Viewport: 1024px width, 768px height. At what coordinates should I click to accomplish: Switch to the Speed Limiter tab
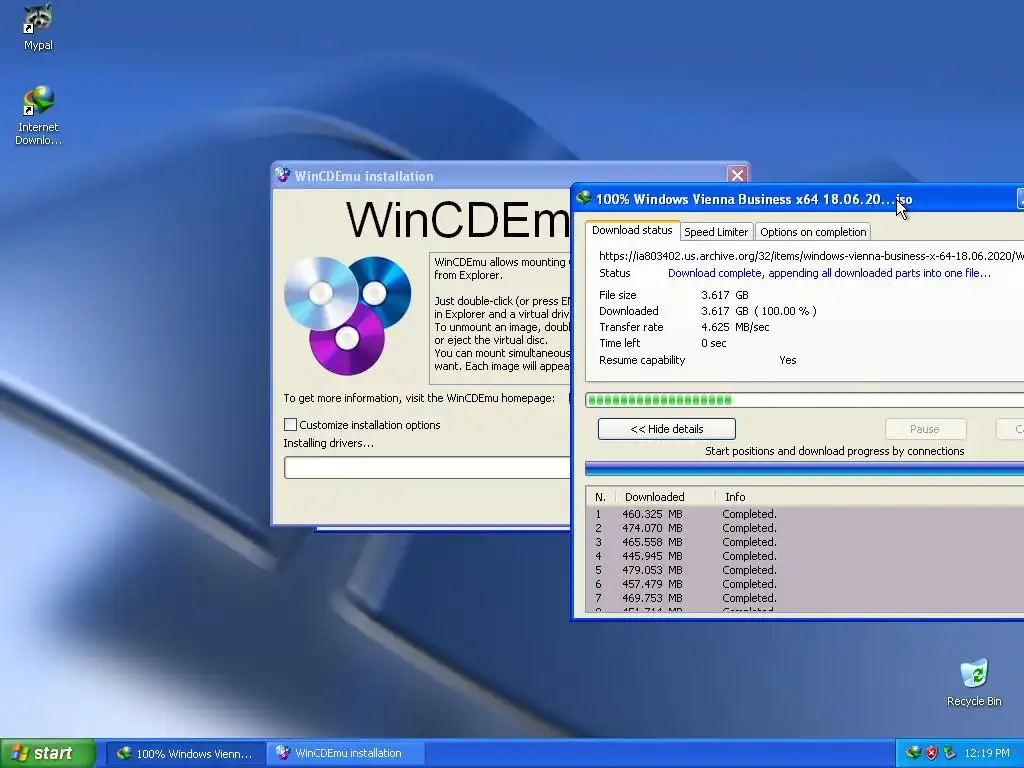(x=716, y=232)
